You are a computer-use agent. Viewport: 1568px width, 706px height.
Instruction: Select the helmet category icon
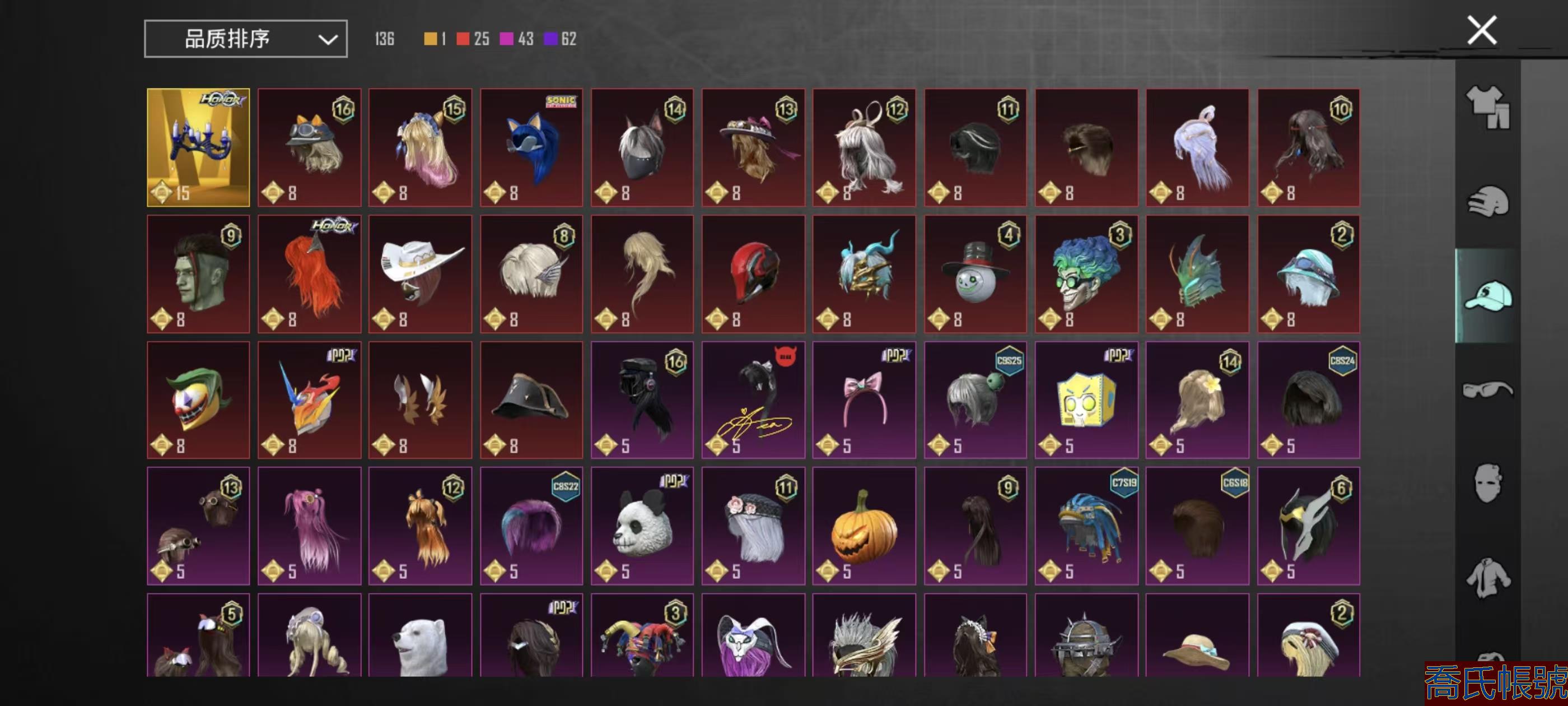(1488, 202)
